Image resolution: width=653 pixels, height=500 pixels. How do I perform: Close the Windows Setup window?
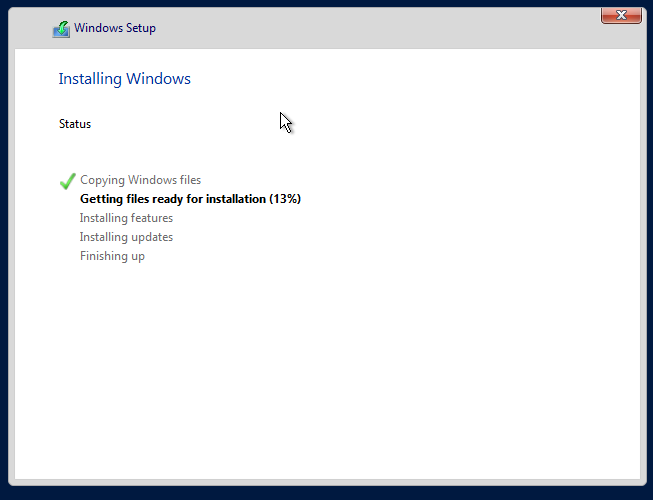click(x=621, y=15)
